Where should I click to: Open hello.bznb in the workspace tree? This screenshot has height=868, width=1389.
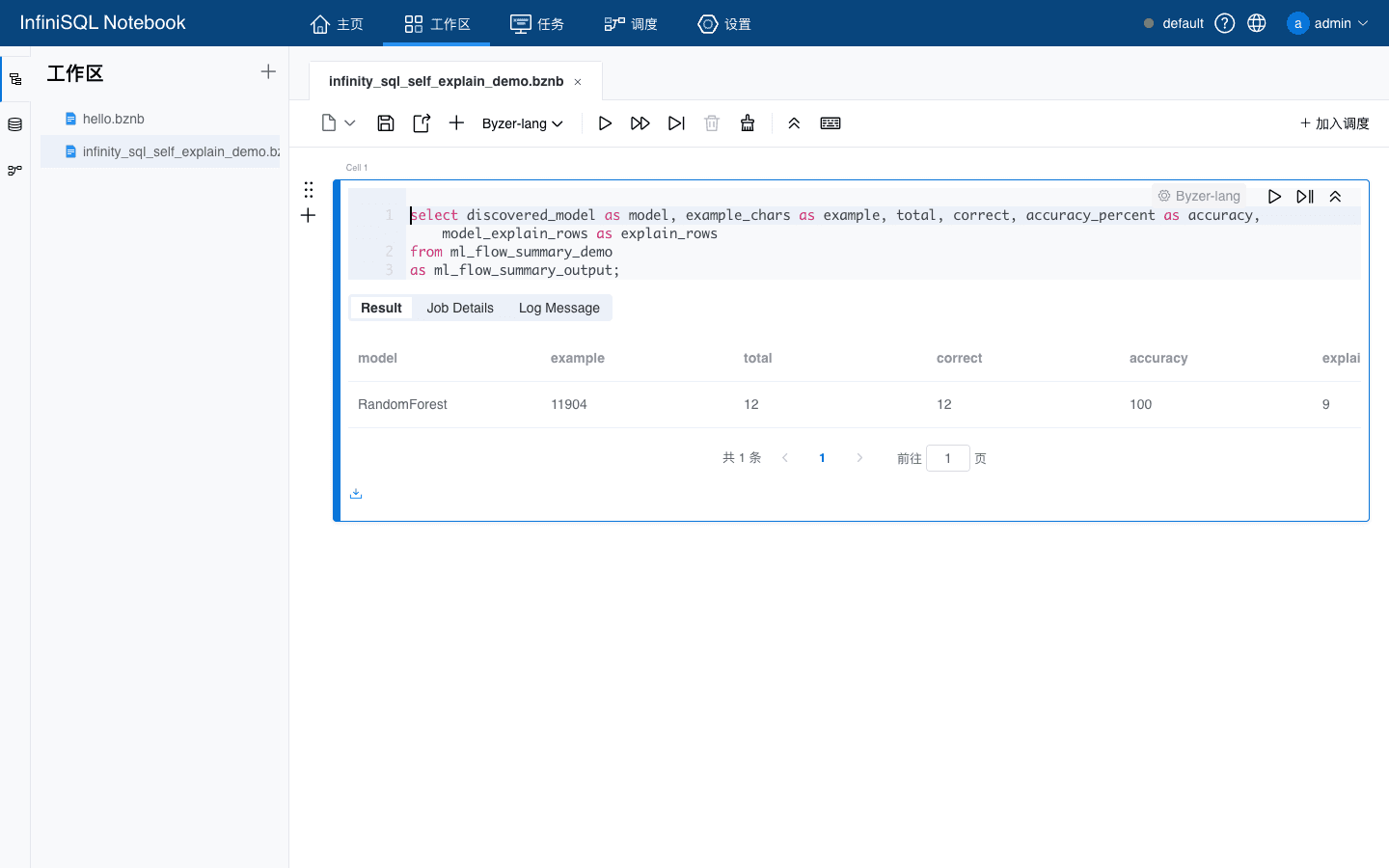(x=114, y=119)
